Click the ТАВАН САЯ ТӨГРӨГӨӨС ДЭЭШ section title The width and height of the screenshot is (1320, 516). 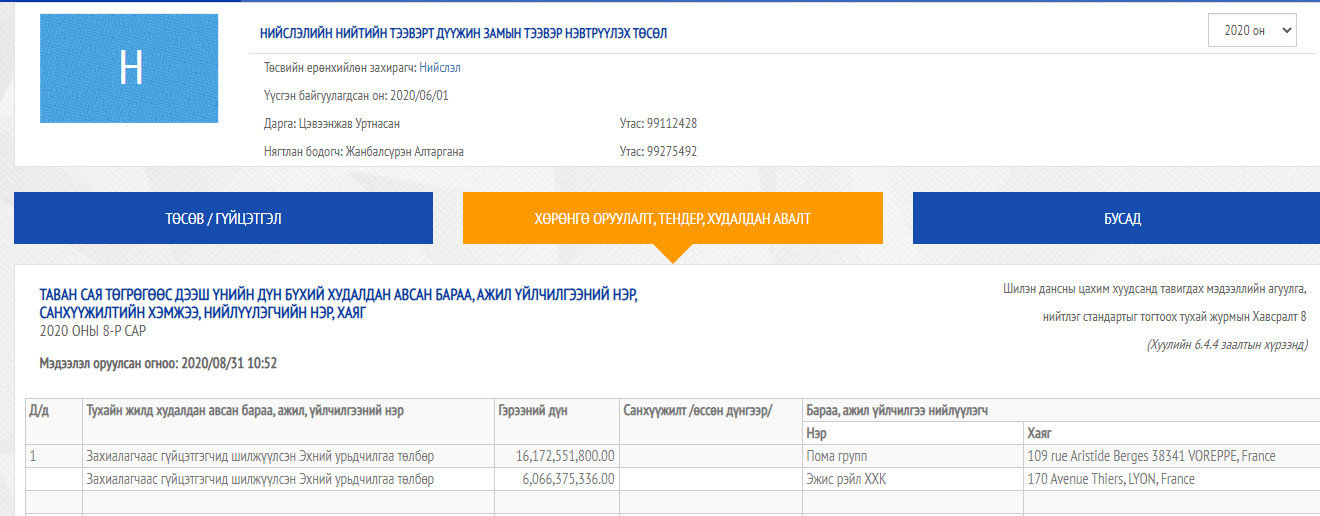pyautogui.click(x=338, y=304)
